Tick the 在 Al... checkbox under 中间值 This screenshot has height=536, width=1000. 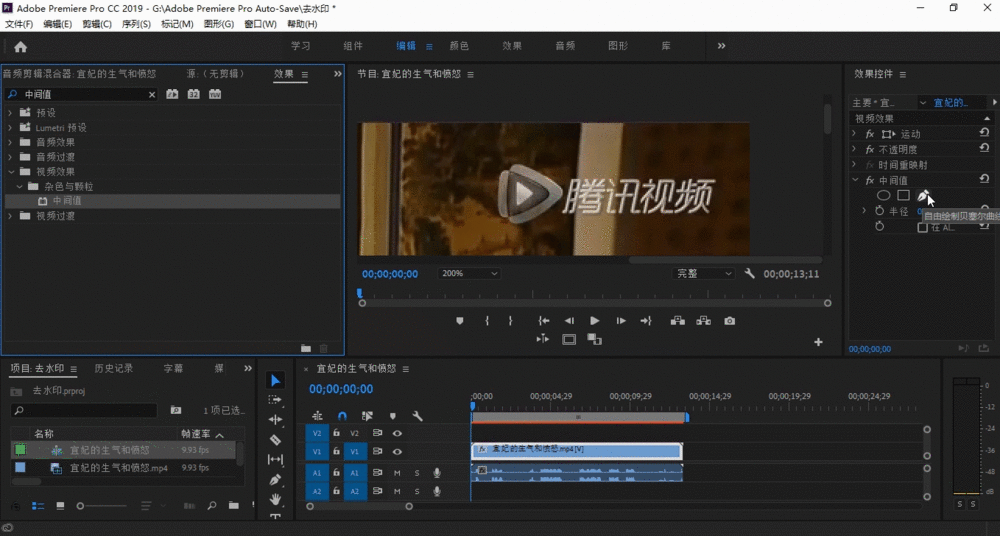coord(922,228)
